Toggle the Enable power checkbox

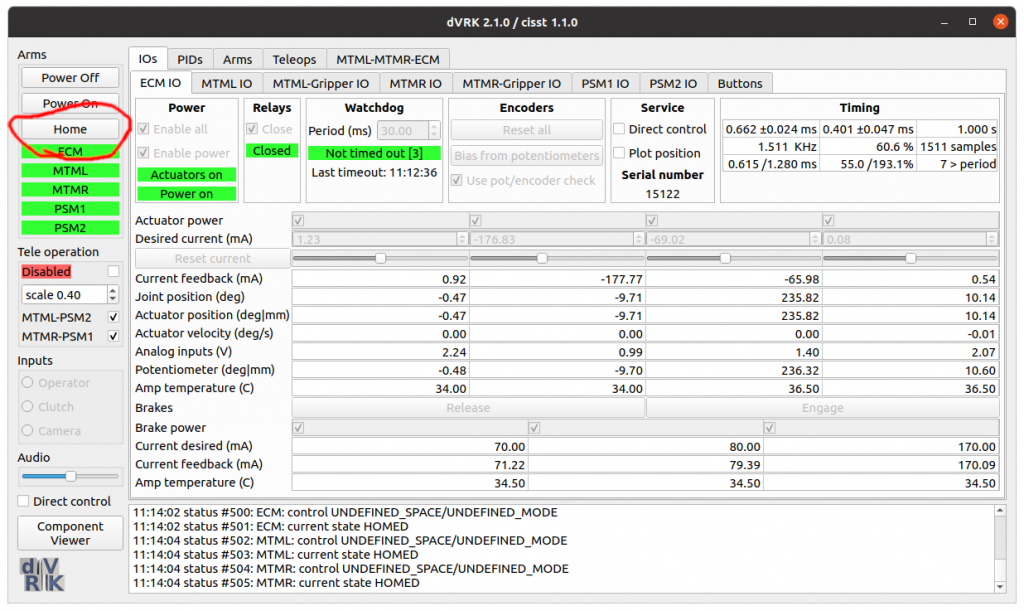tap(144, 153)
